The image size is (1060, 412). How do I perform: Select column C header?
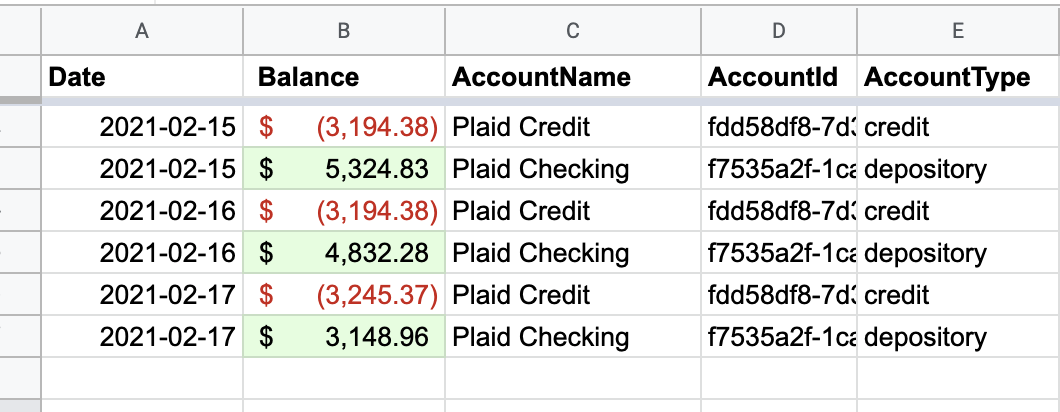573,31
